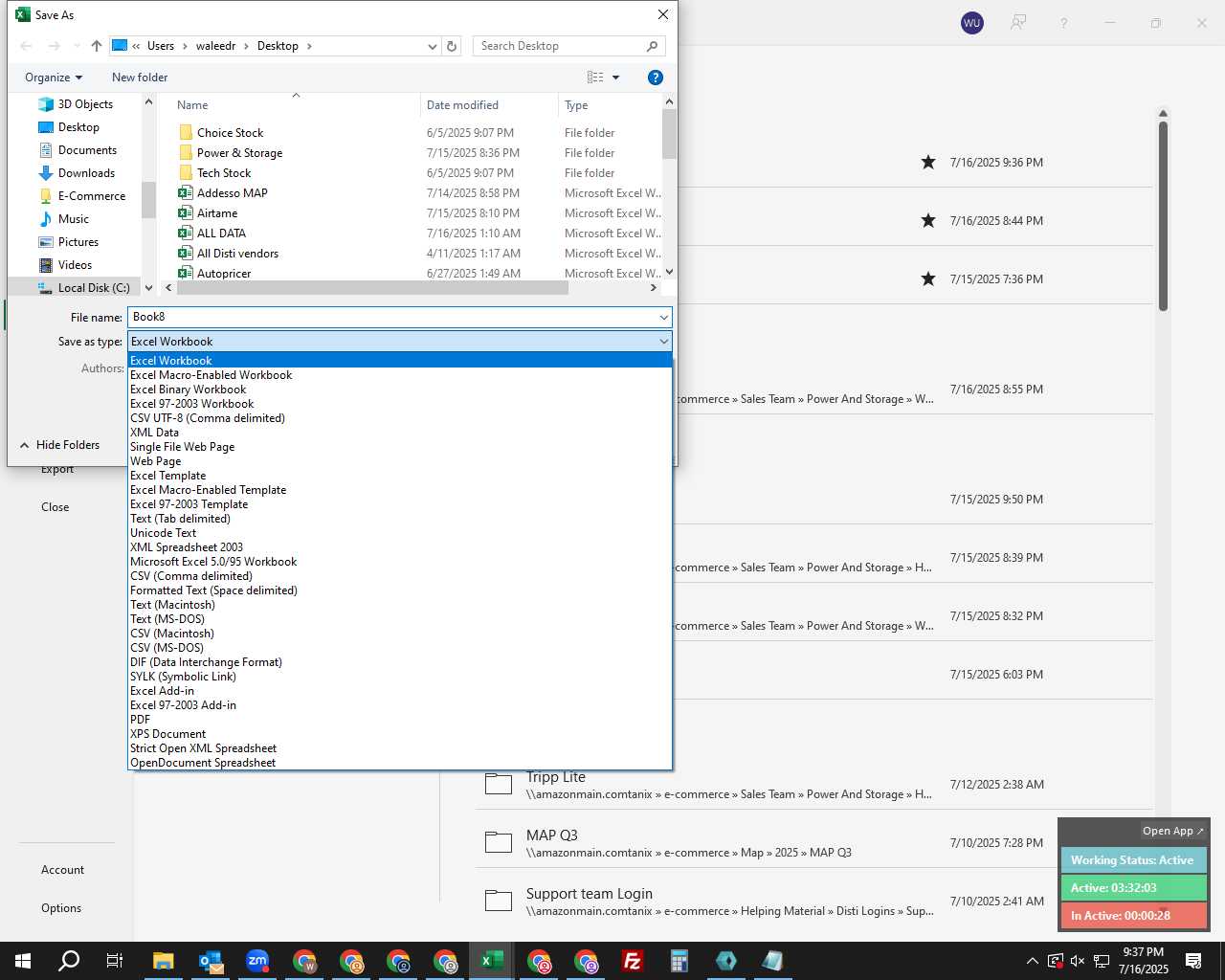Unpin the item dated 7/15/2025 7:36 PM
The image size is (1225, 980).
click(927, 279)
